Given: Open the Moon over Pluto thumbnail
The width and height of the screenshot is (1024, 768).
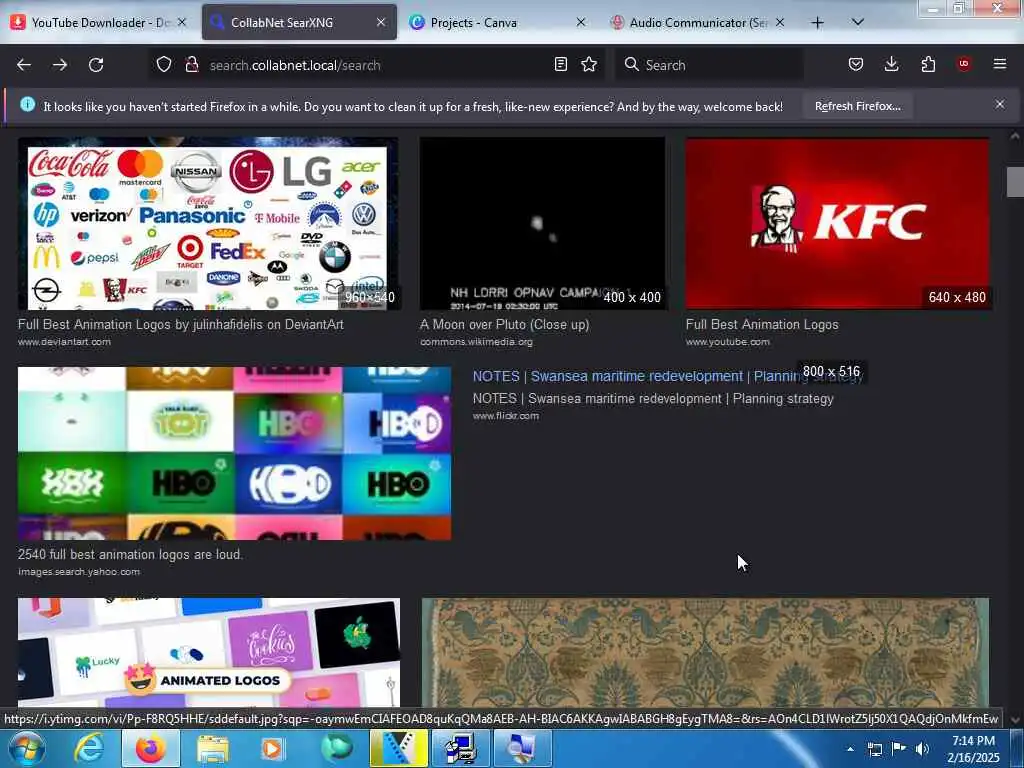Looking at the screenshot, I should tap(543, 223).
